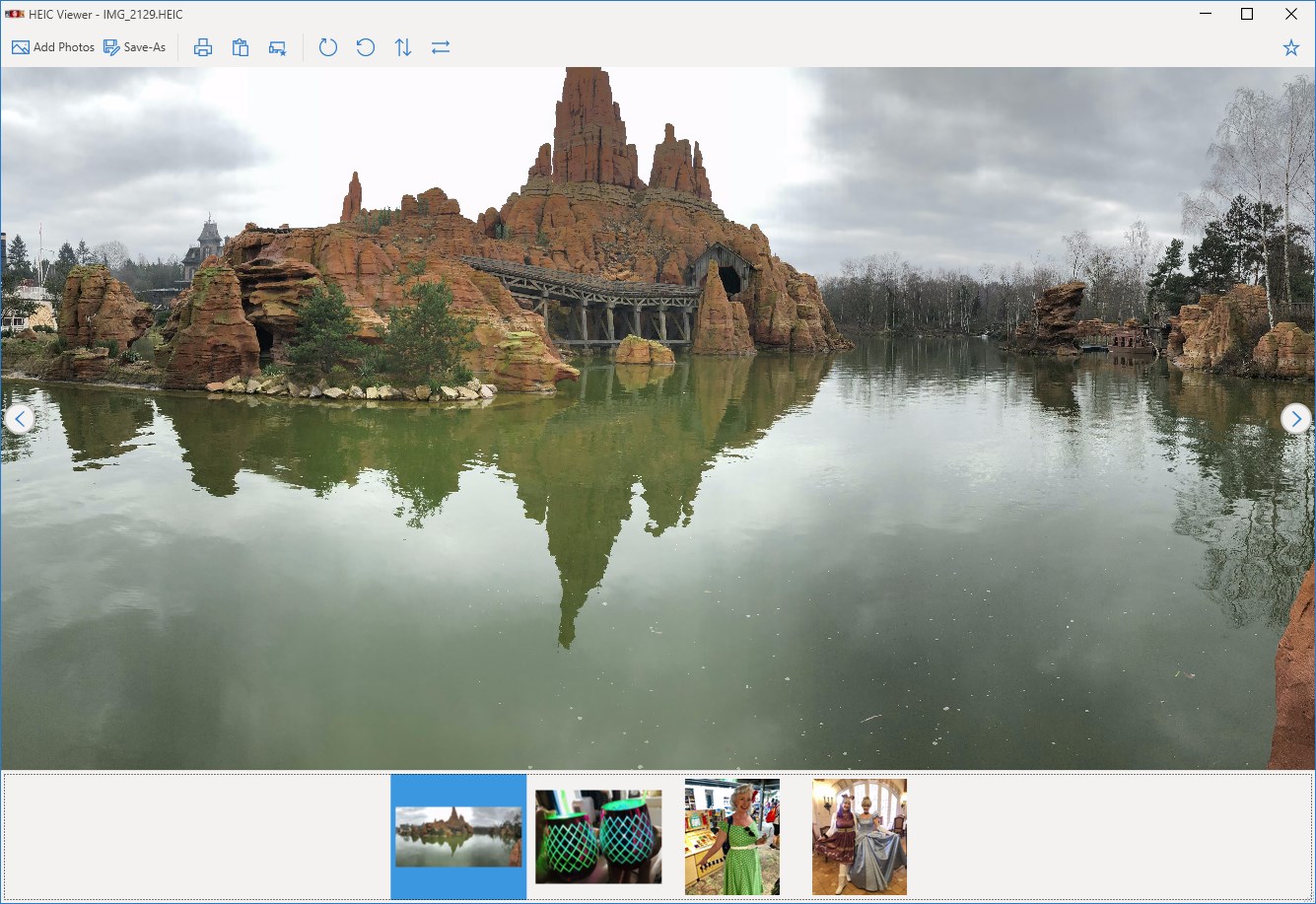This screenshot has width=1316, height=904.
Task: Select the green polka dot dress thumbnail
Action: (732, 837)
